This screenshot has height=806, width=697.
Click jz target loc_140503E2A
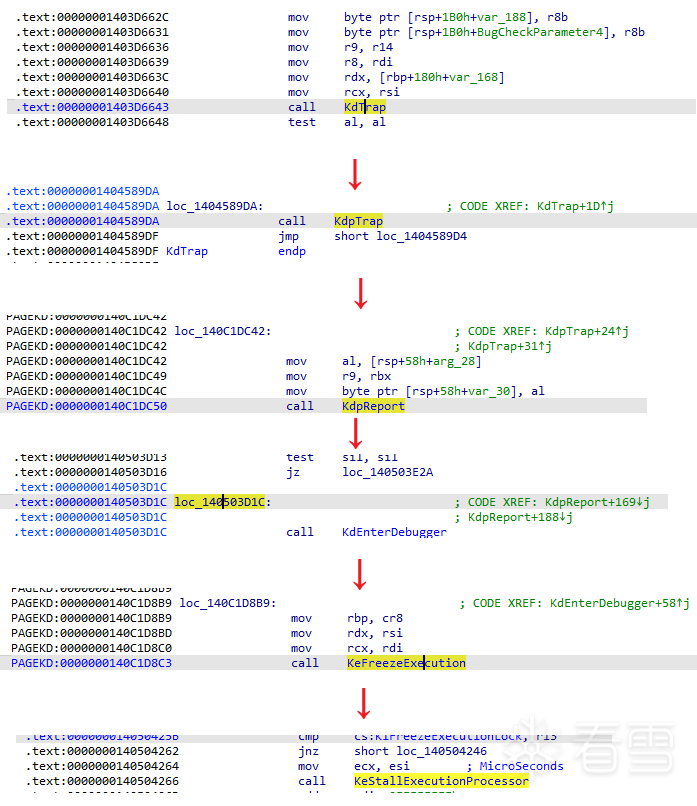388,472
